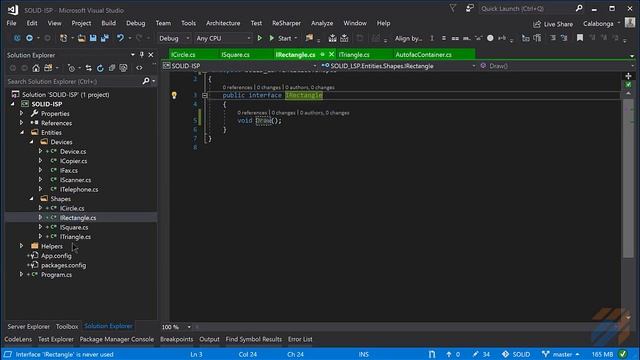Open the Package Manager Console tab

pyautogui.click(x=117, y=339)
